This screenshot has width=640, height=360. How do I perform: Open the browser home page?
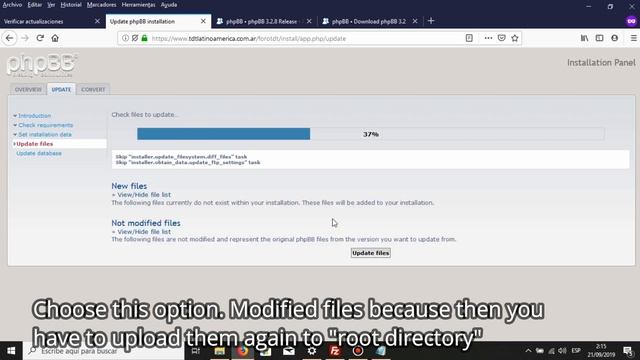(55, 38)
